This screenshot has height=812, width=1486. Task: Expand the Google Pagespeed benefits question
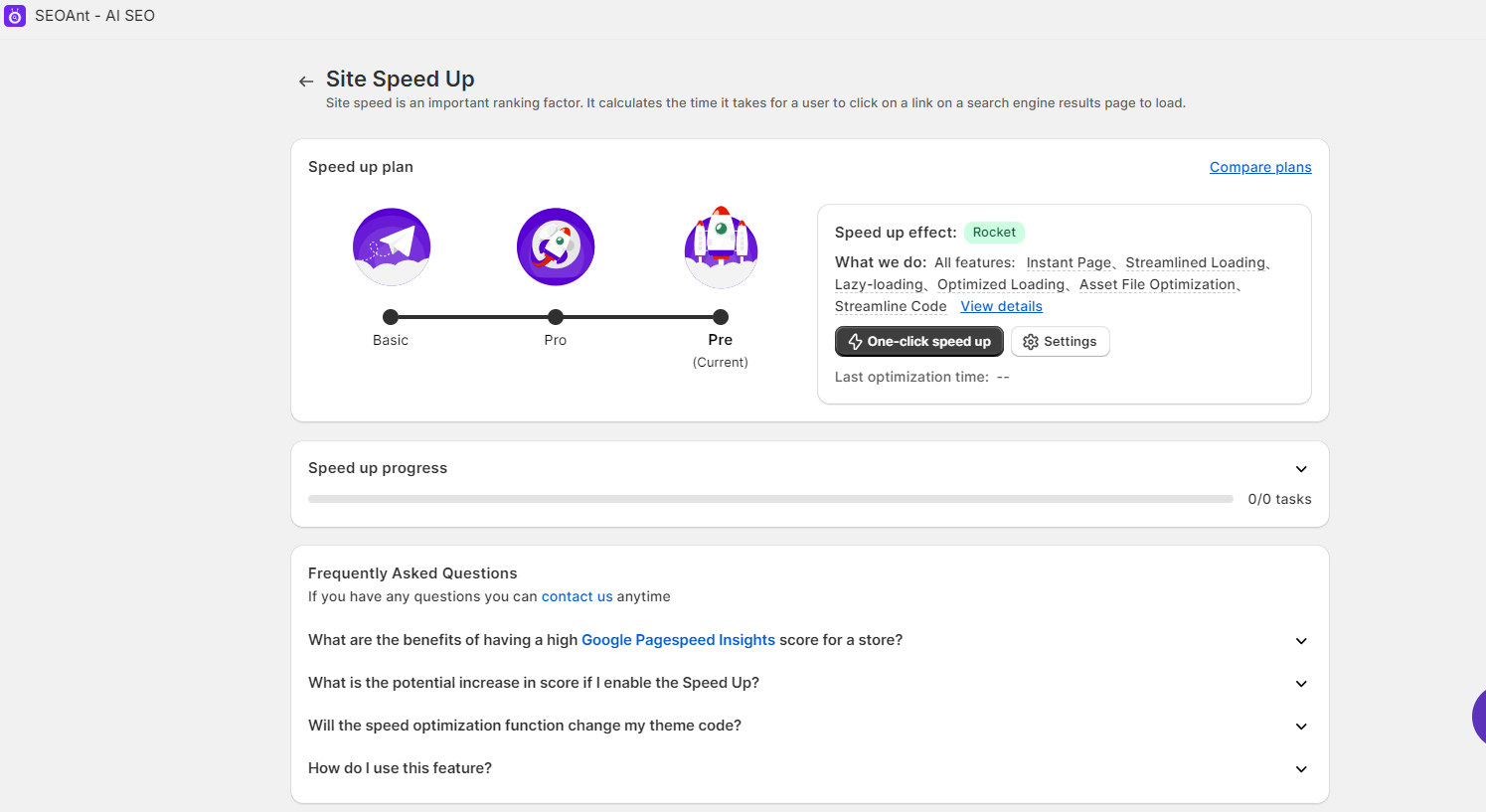coord(1301,641)
